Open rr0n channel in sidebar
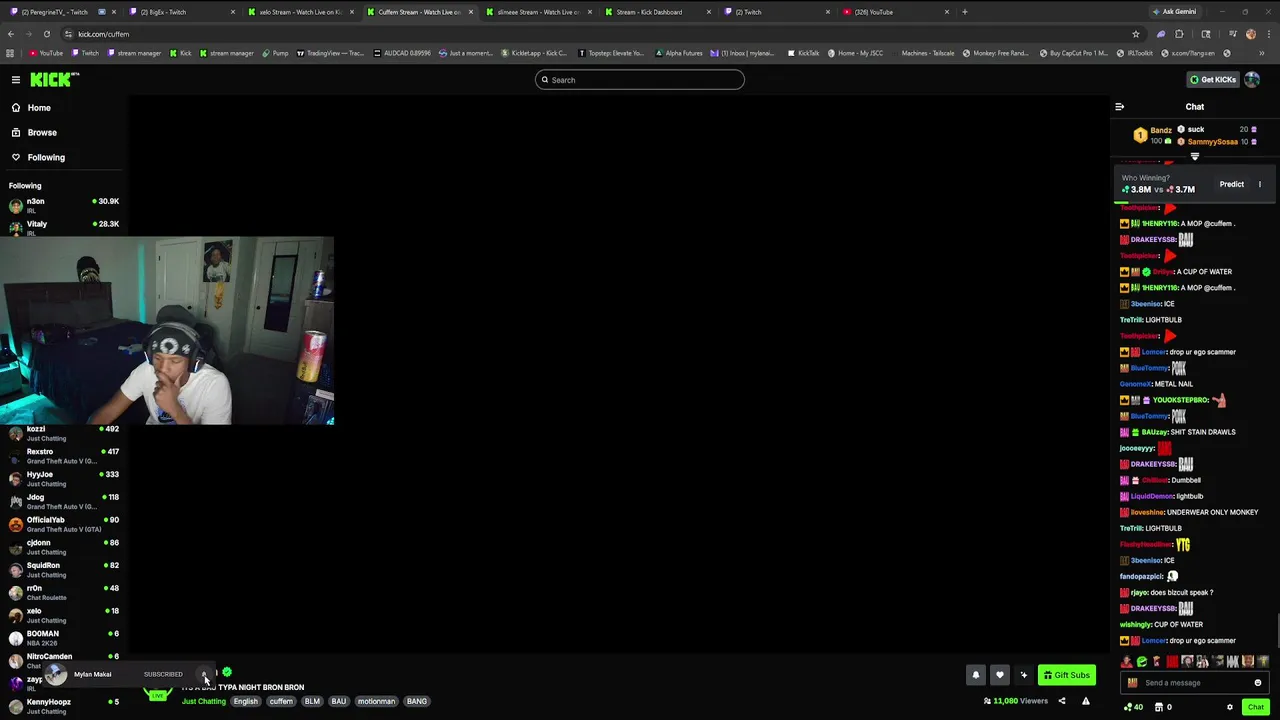 [x=64, y=592]
